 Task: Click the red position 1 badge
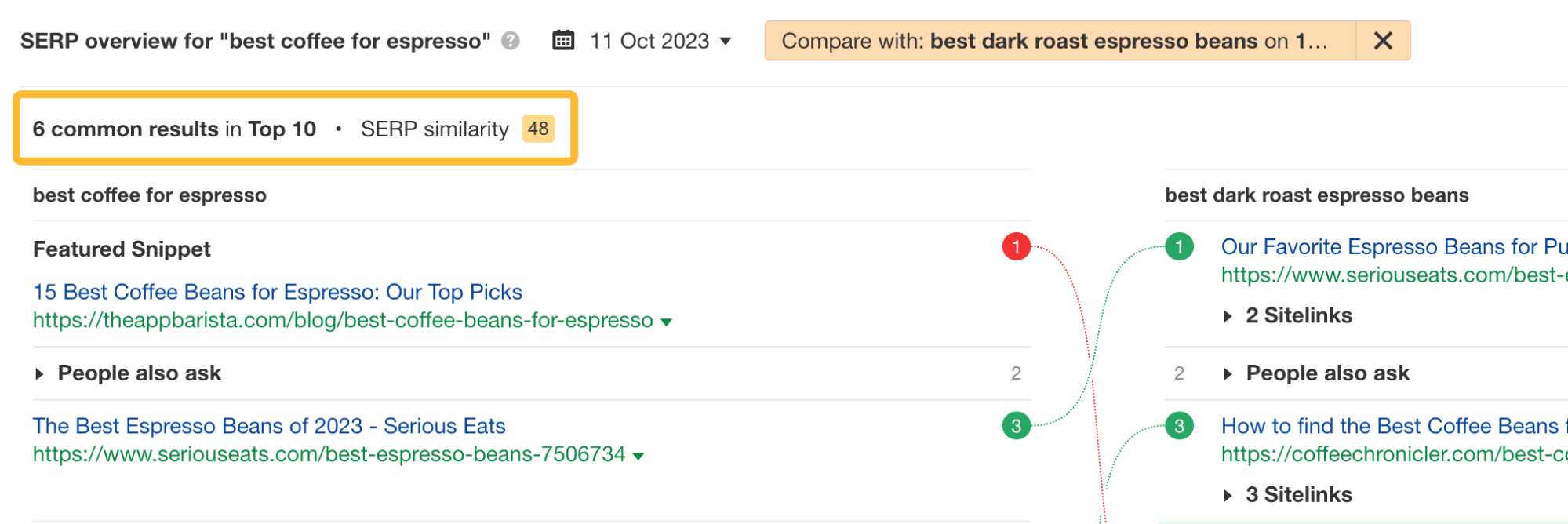1016,245
